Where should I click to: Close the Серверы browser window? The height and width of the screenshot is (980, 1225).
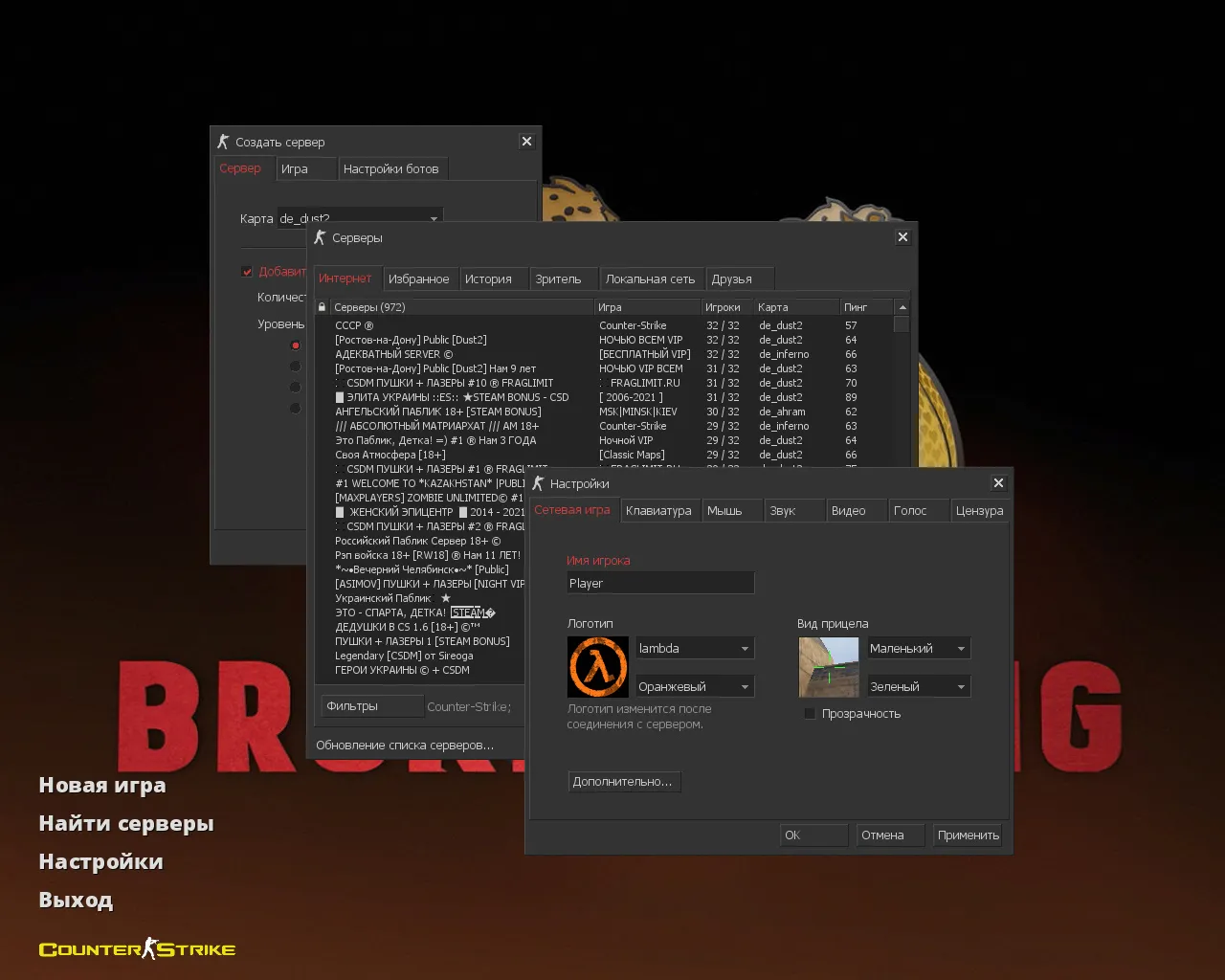[x=902, y=237]
